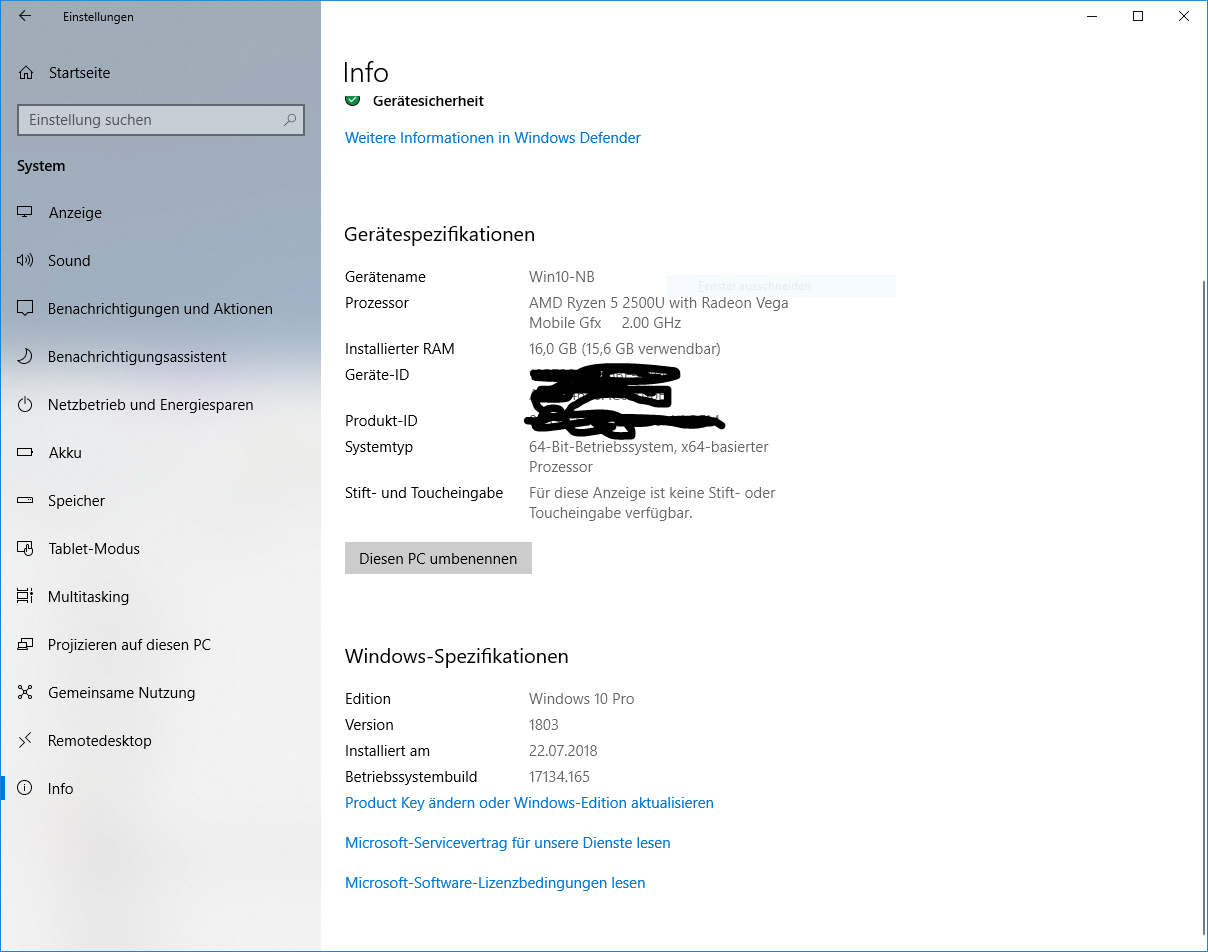Viewport: 1208px width, 952px height.
Task: Click the Benachrichtigungen und Aktionen icon
Action: click(x=26, y=308)
